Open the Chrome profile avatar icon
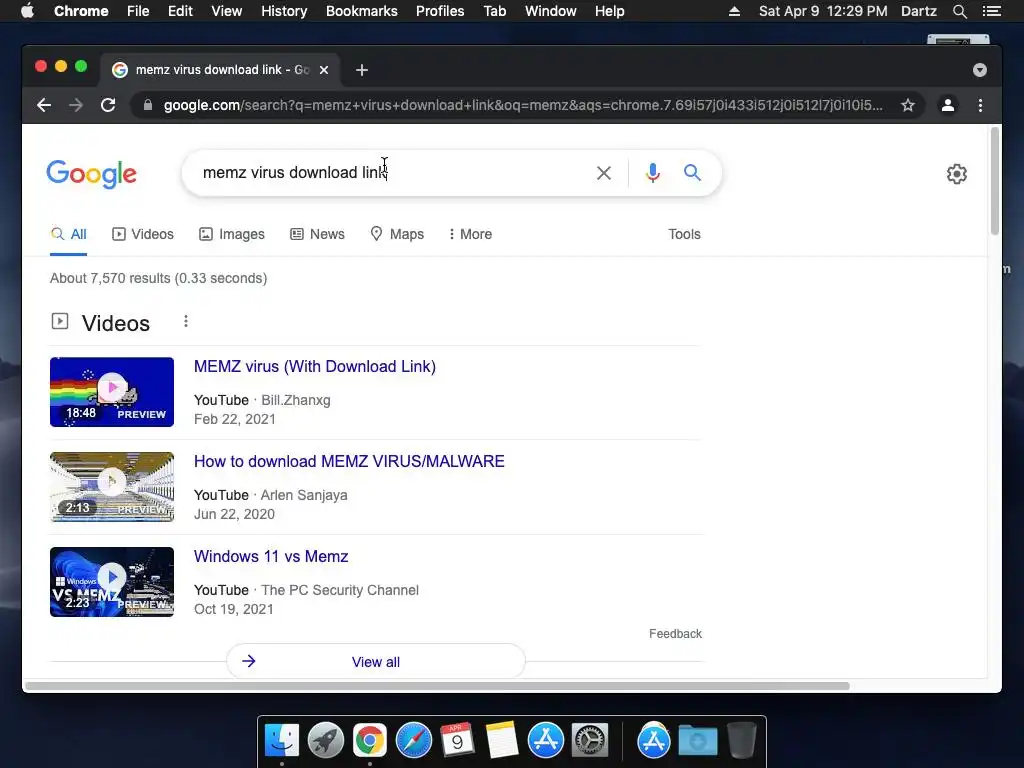 click(948, 105)
